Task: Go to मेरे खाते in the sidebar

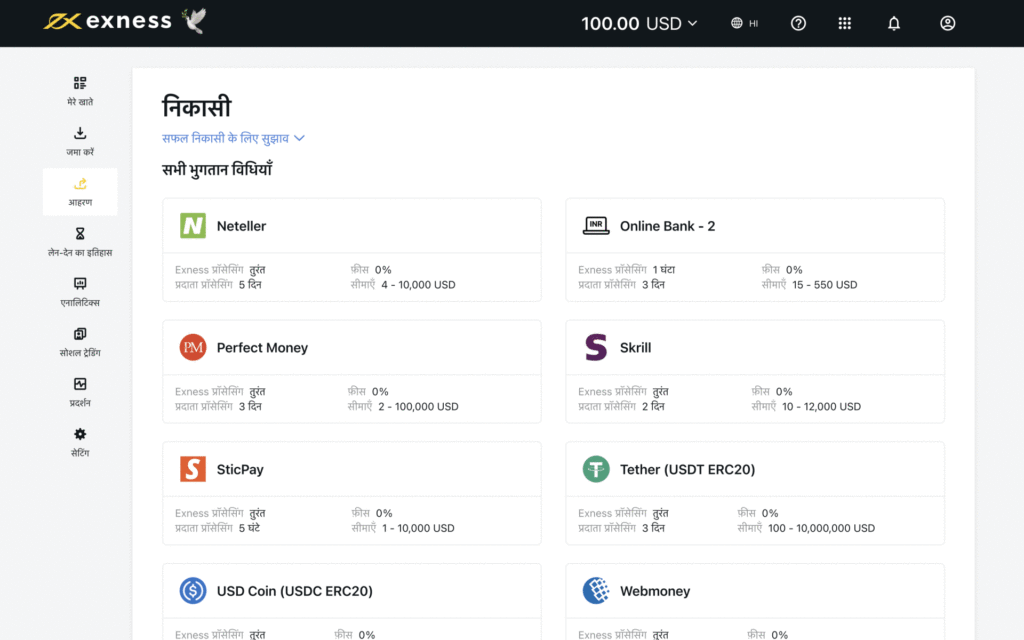Action: 80,91
